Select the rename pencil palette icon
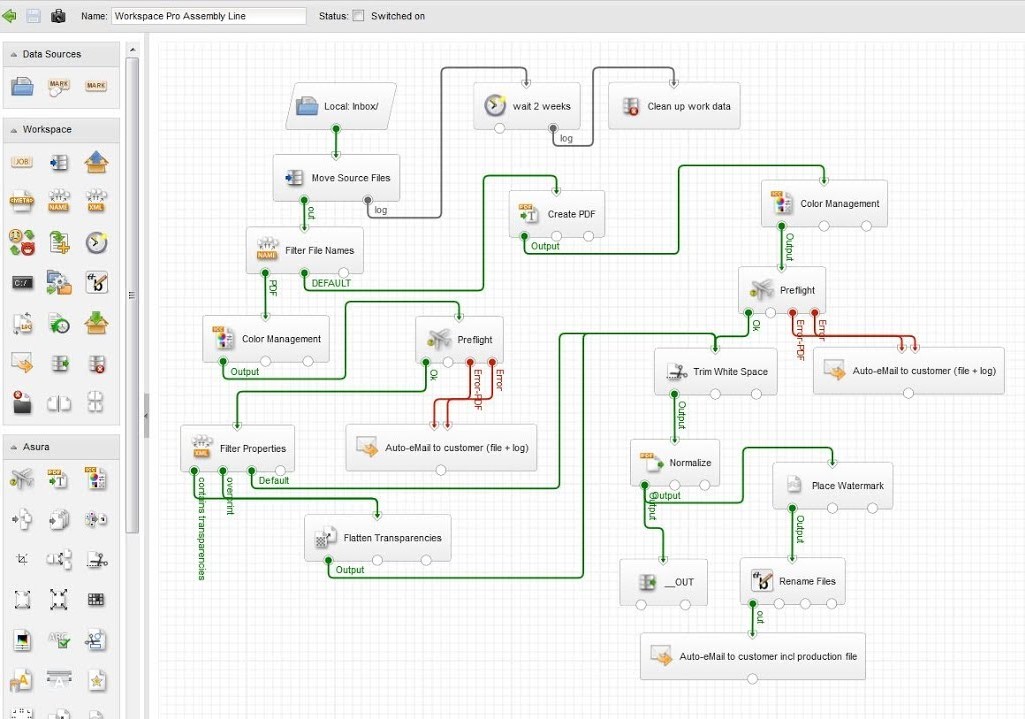This screenshot has height=719, width=1025. pyautogui.click(x=97, y=282)
